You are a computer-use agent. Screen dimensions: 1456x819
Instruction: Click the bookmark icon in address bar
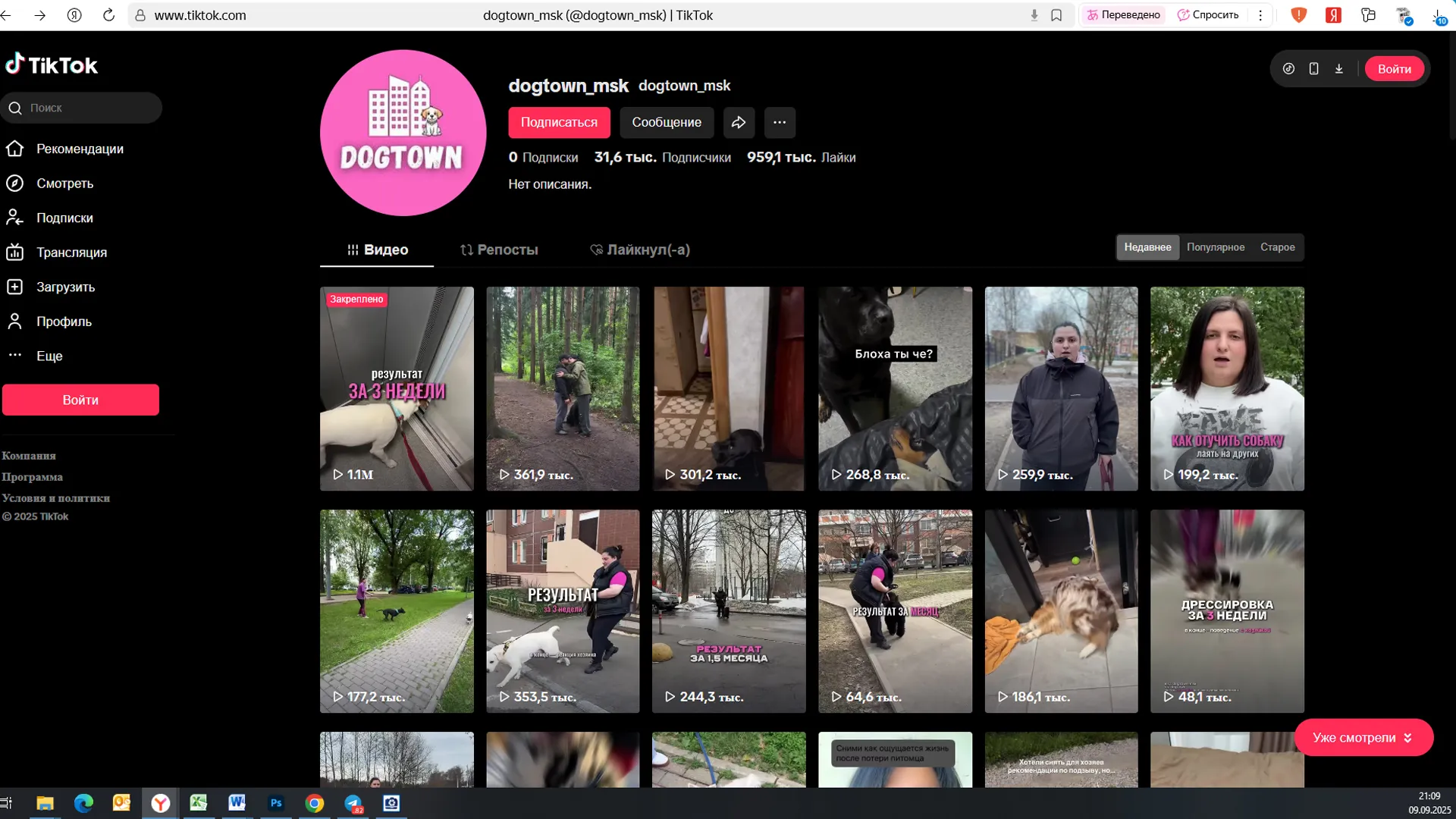pos(1056,15)
